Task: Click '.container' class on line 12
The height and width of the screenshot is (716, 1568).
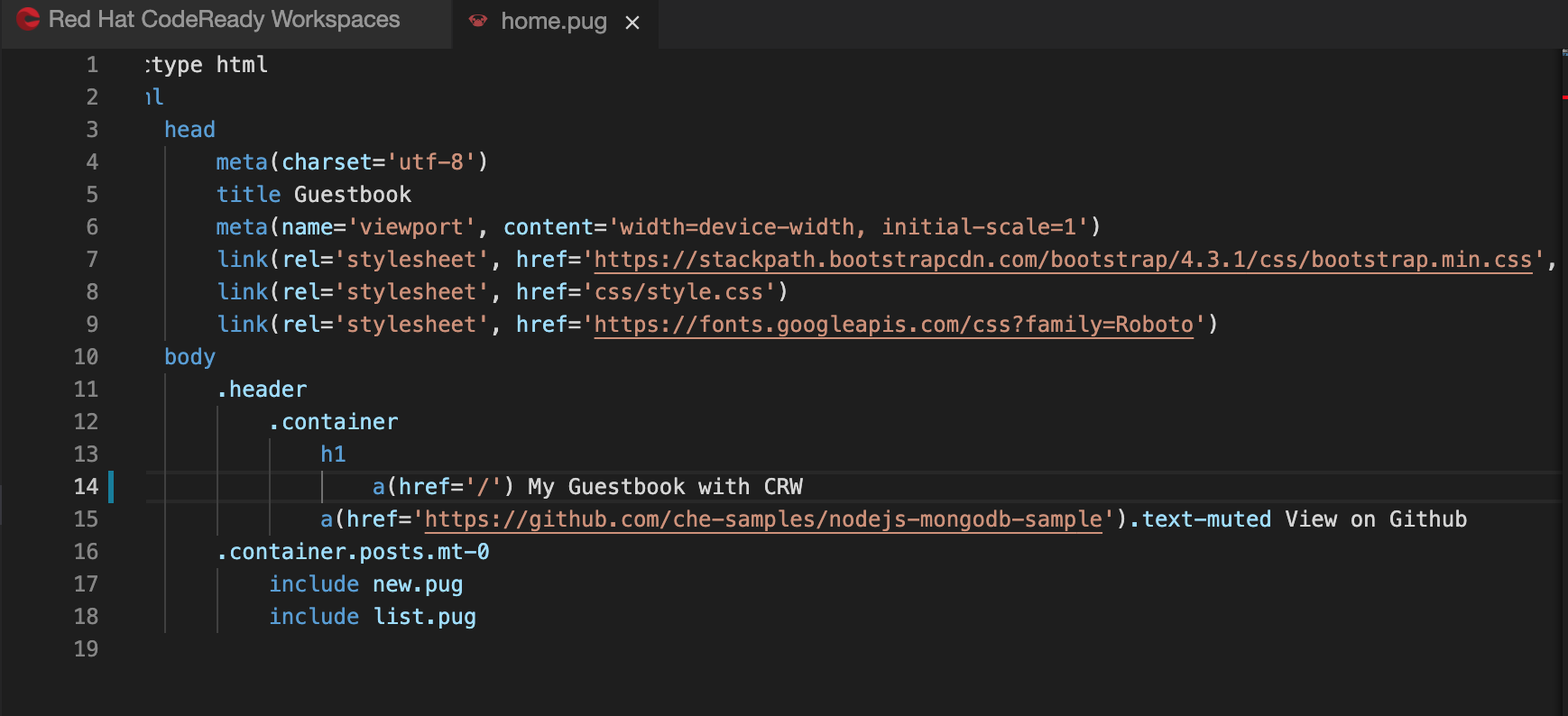Action: [x=334, y=422]
